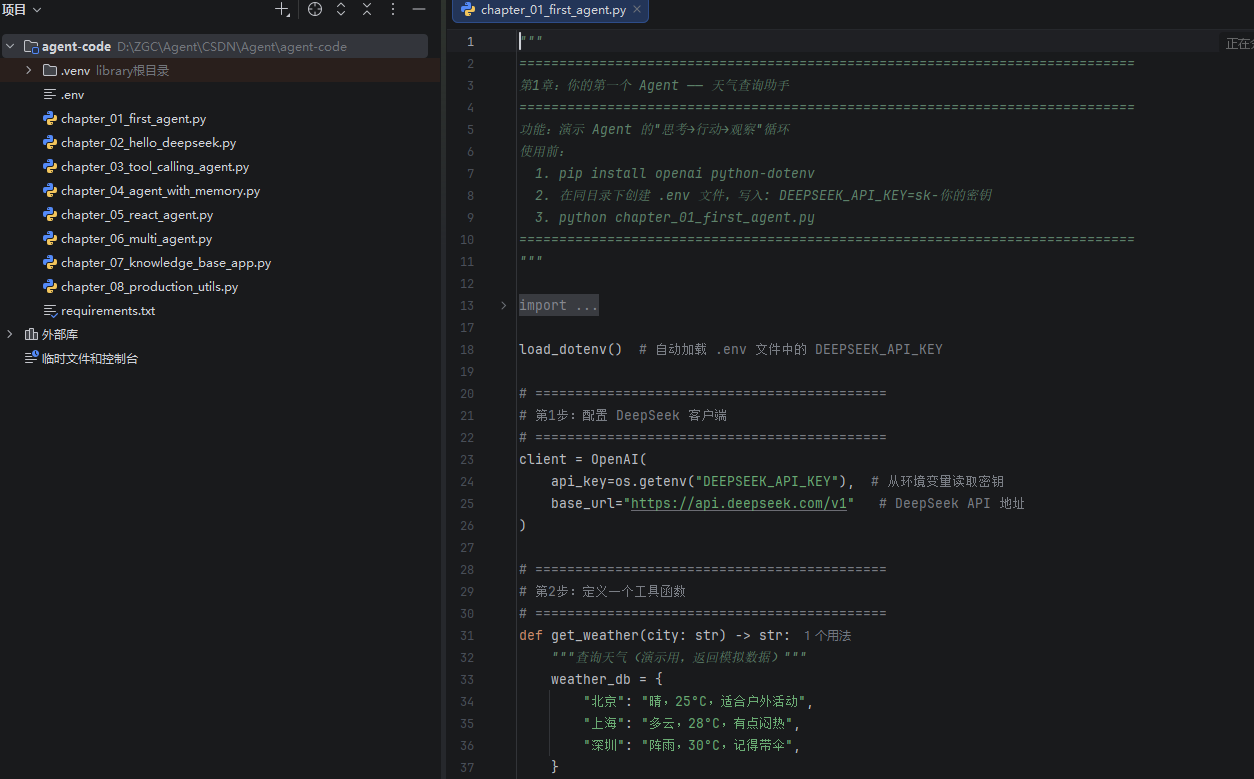Viewport: 1254px width, 779px height.
Task: Click the agent-code module folder icon
Action: (x=31, y=47)
